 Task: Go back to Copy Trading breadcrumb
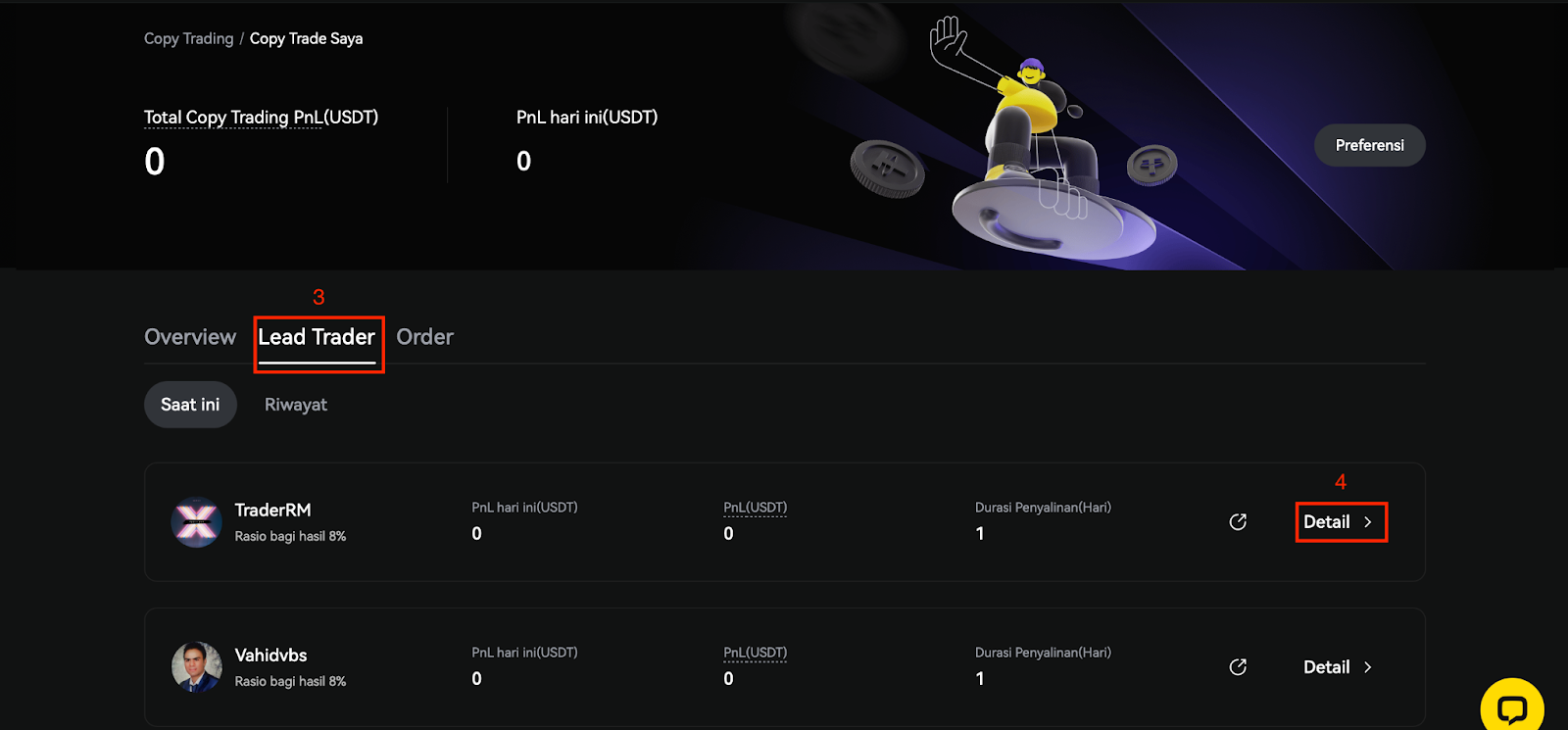(188, 39)
